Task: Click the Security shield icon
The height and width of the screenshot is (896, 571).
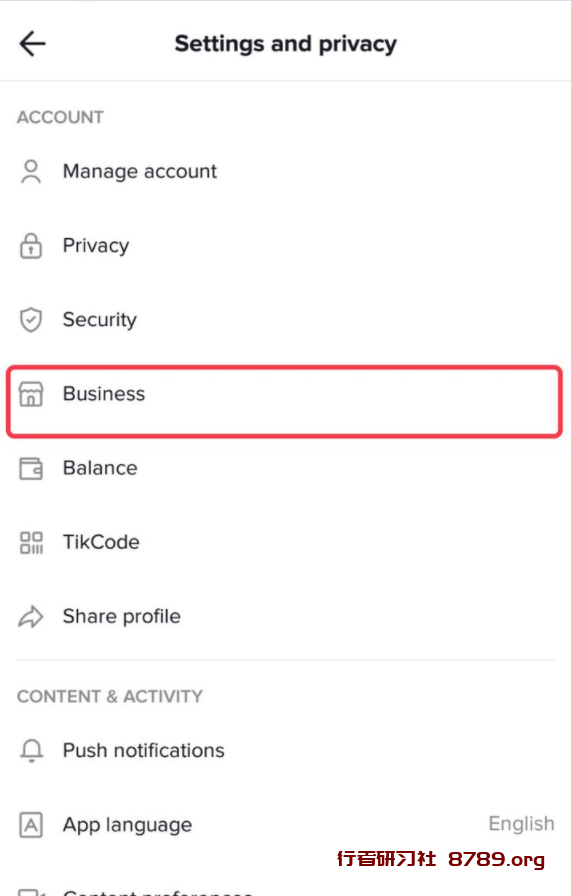Action: (x=31, y=320)
